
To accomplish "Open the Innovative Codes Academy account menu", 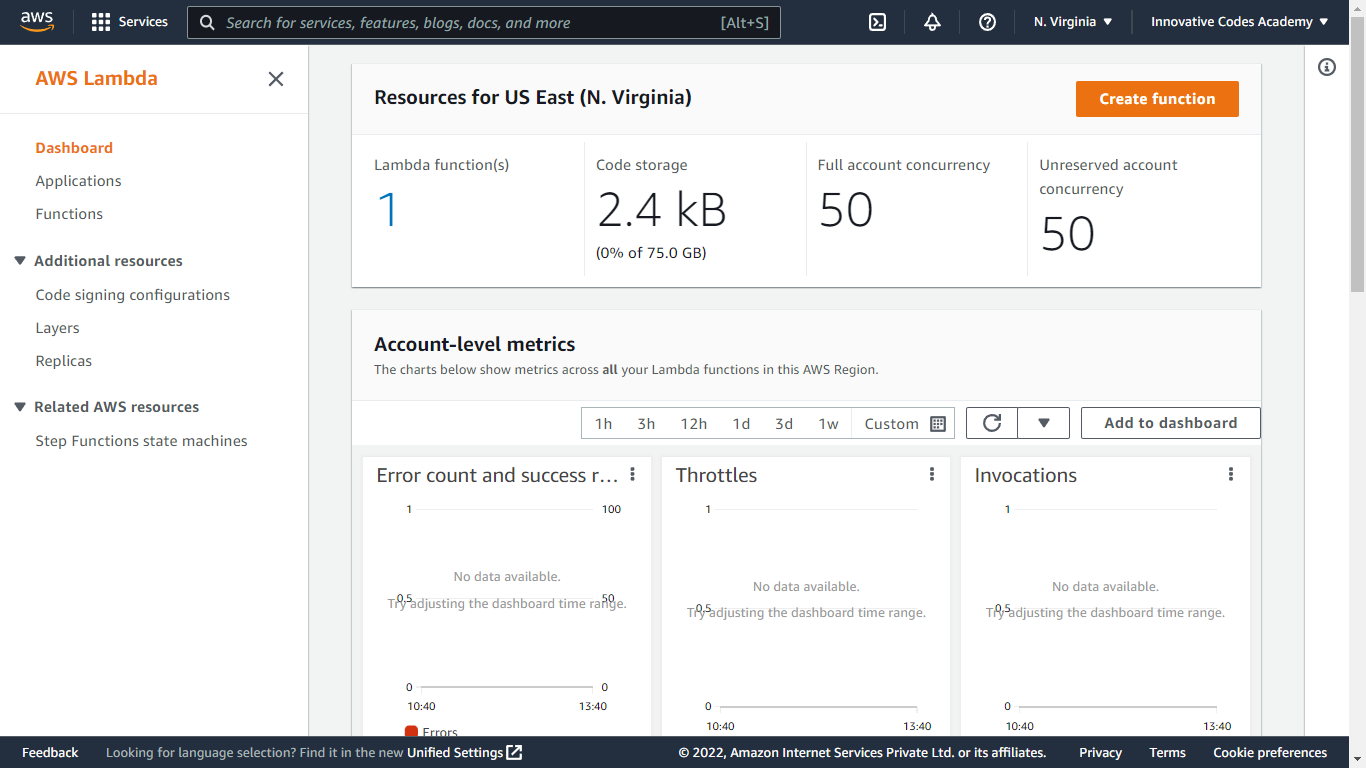I will pyautogui.click(x=1240, y=22).
